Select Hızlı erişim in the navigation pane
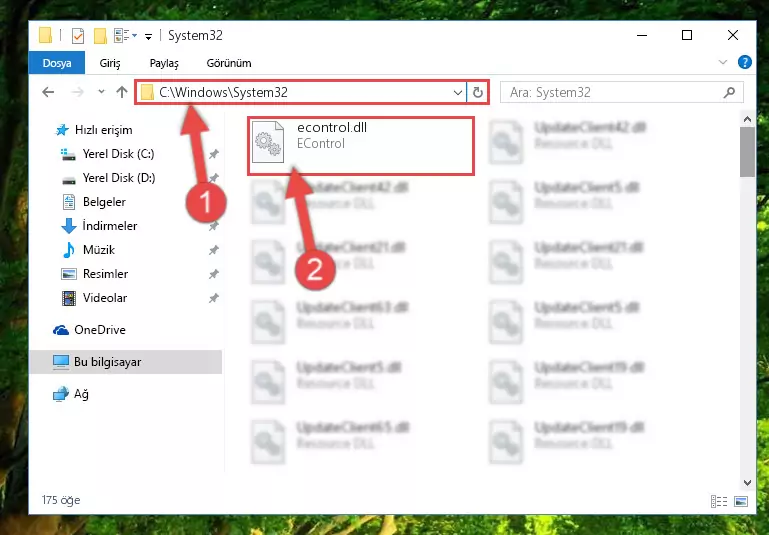 (103, 130)
